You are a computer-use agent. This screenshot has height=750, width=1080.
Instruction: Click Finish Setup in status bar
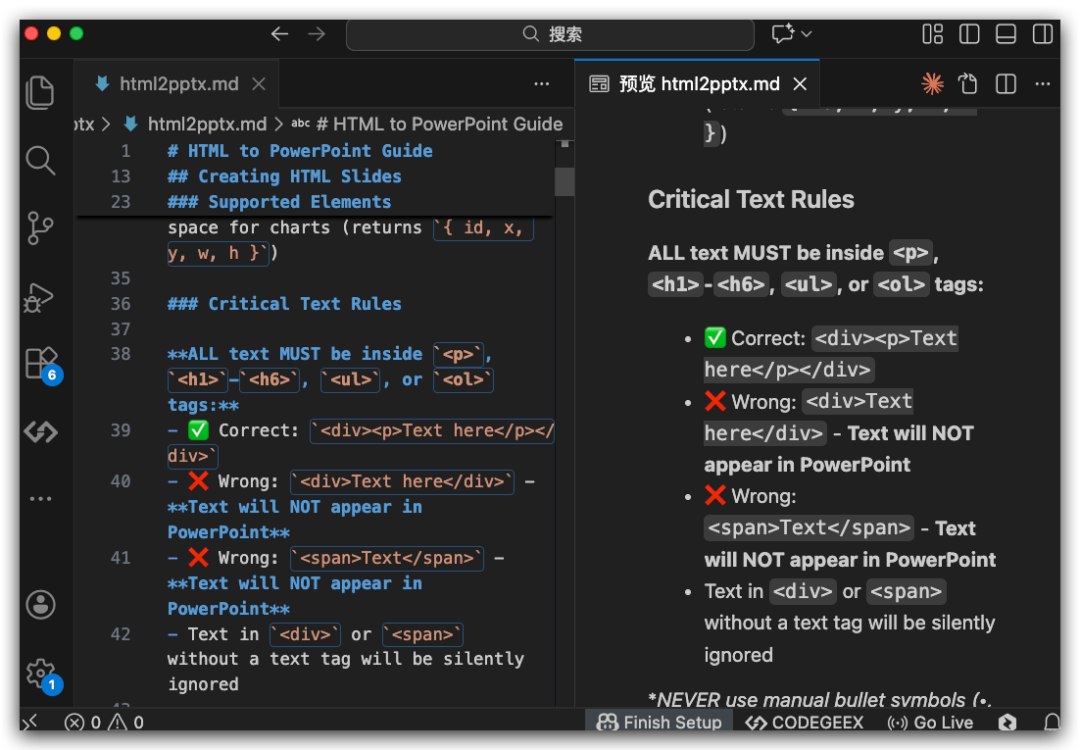pyautogui.click(x=660, y=722)
